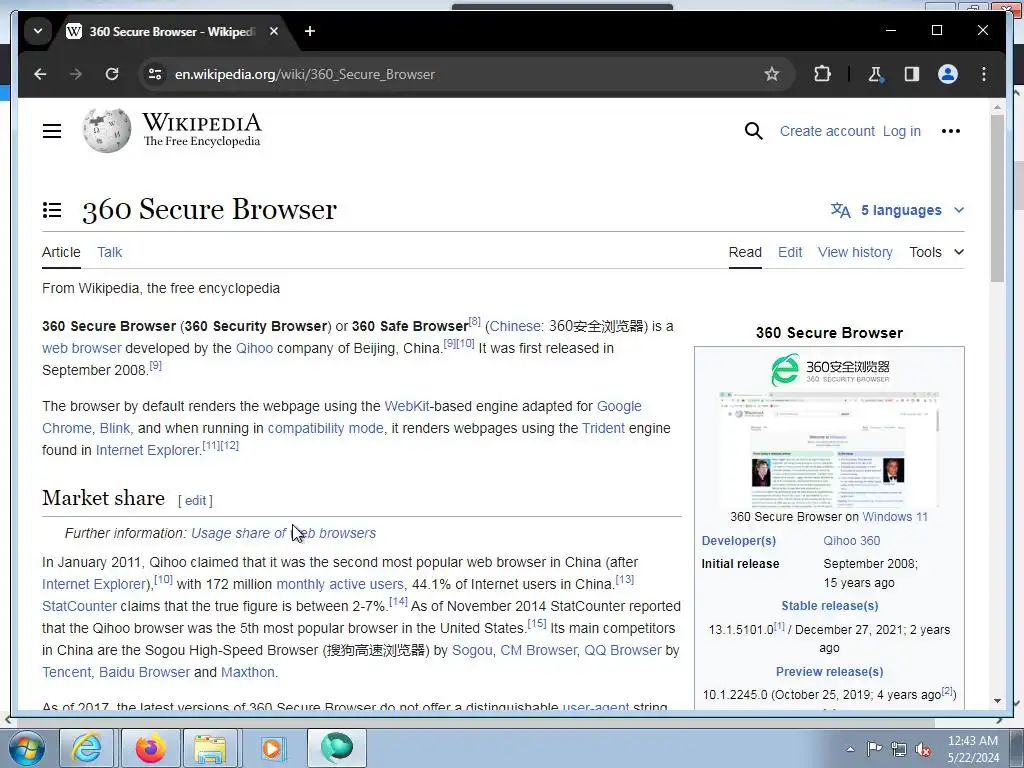
Task: Open monthly active users link
Action: 340,584
